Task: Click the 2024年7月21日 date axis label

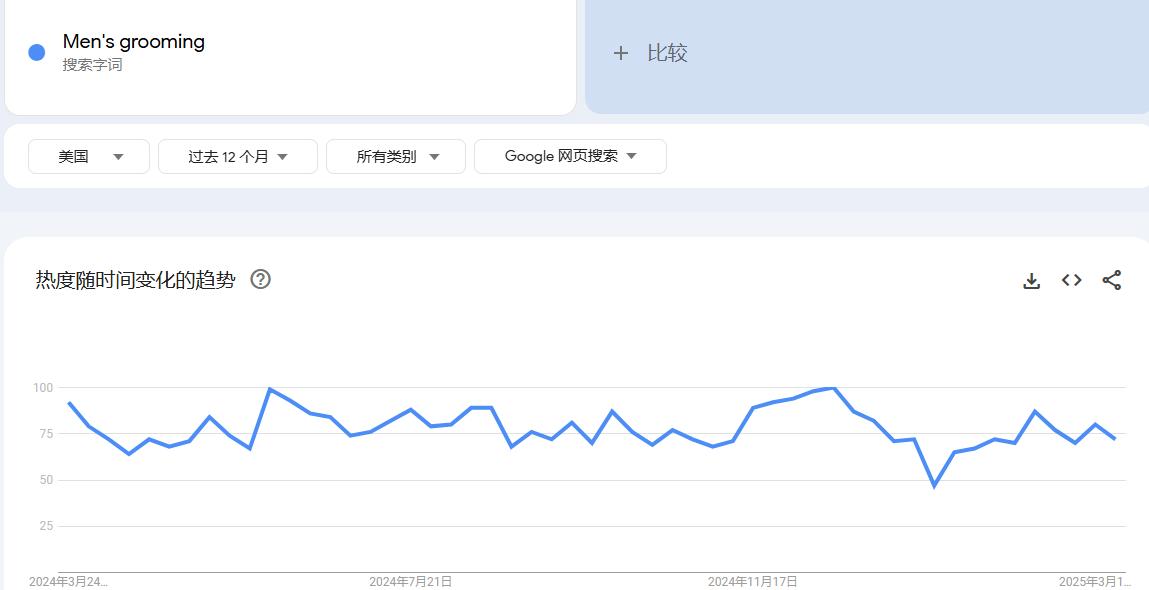Action: tap(410, 582)
